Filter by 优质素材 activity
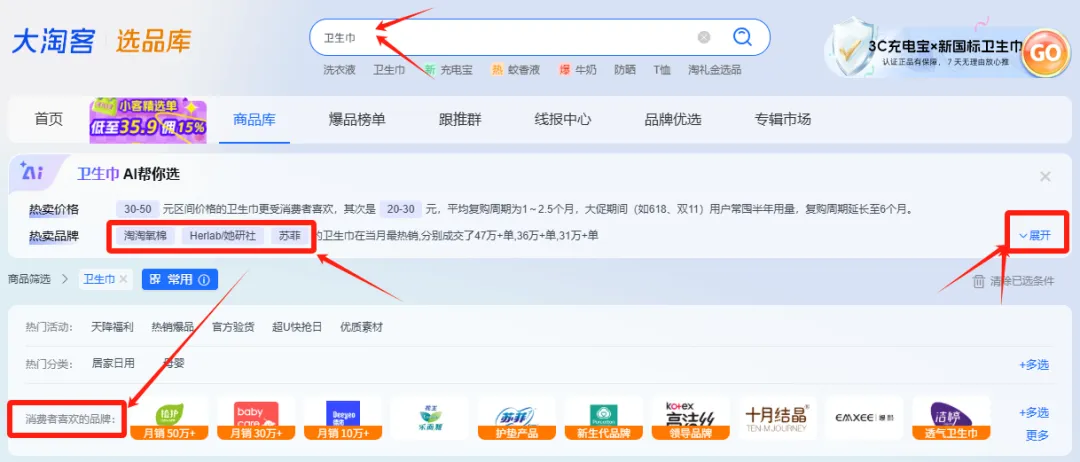The width and height of the screenshot is (1080, 462). click(362, 327)
